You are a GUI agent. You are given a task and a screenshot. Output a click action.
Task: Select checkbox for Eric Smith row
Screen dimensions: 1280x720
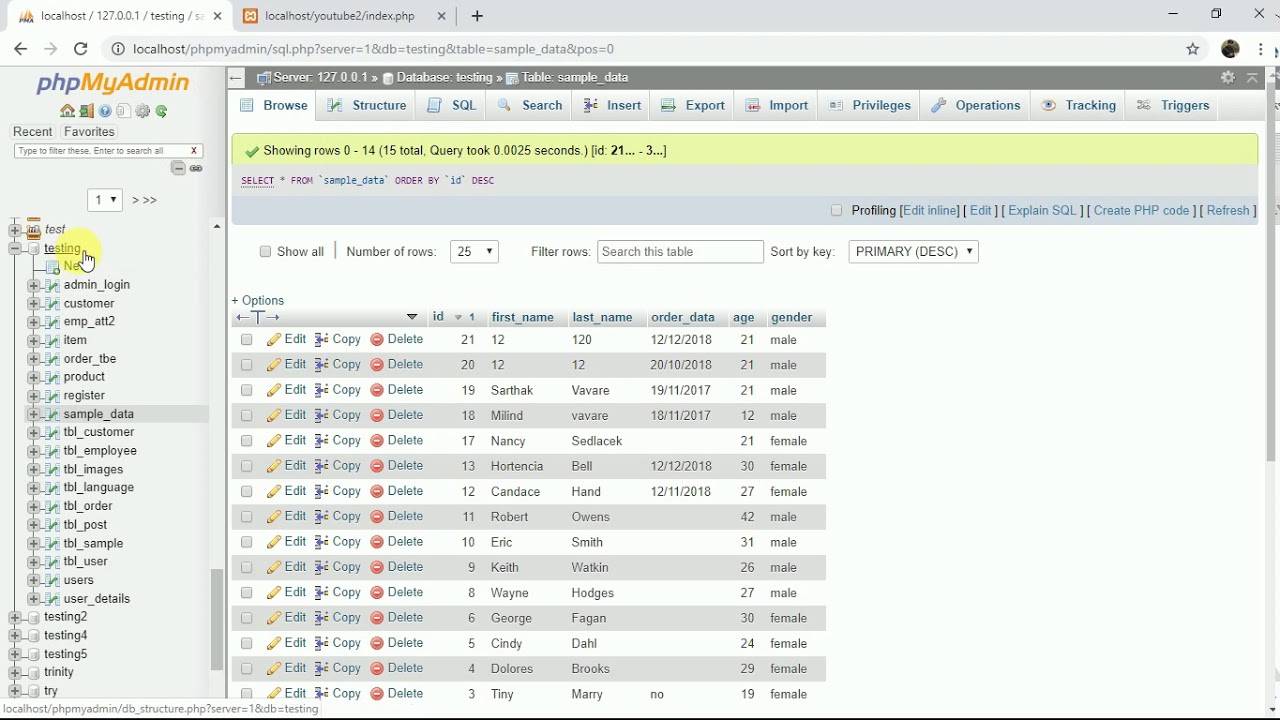pos(246,542)
